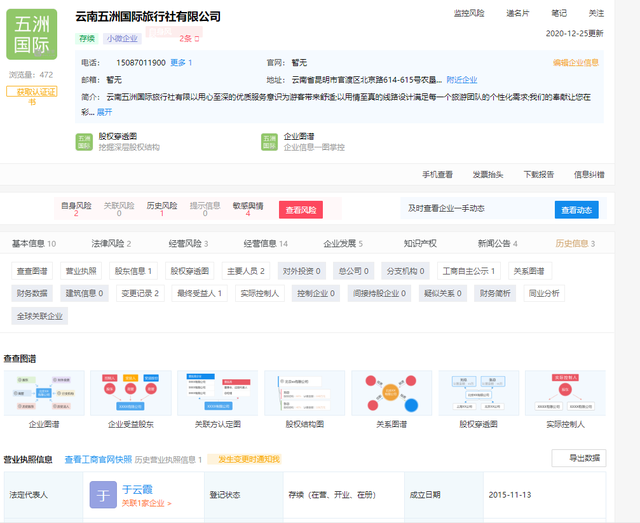The image size is (640, 523).
Task: Open the 企业图谱 thumbnail
Action: point(44,393)
